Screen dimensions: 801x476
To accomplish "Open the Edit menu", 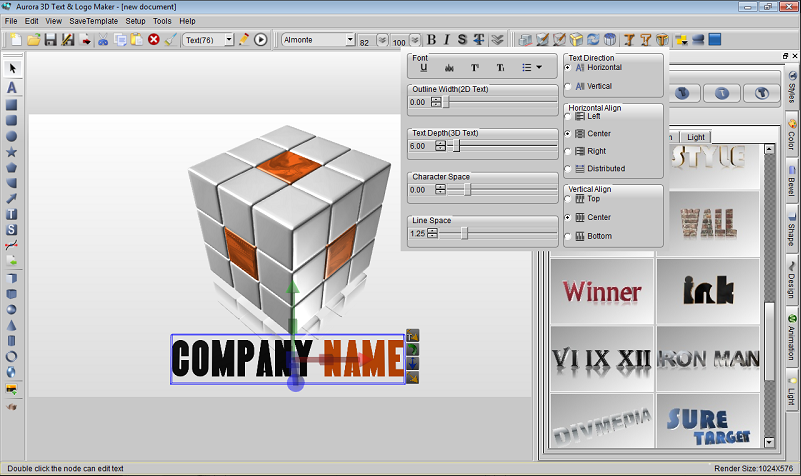I will 32,21.
